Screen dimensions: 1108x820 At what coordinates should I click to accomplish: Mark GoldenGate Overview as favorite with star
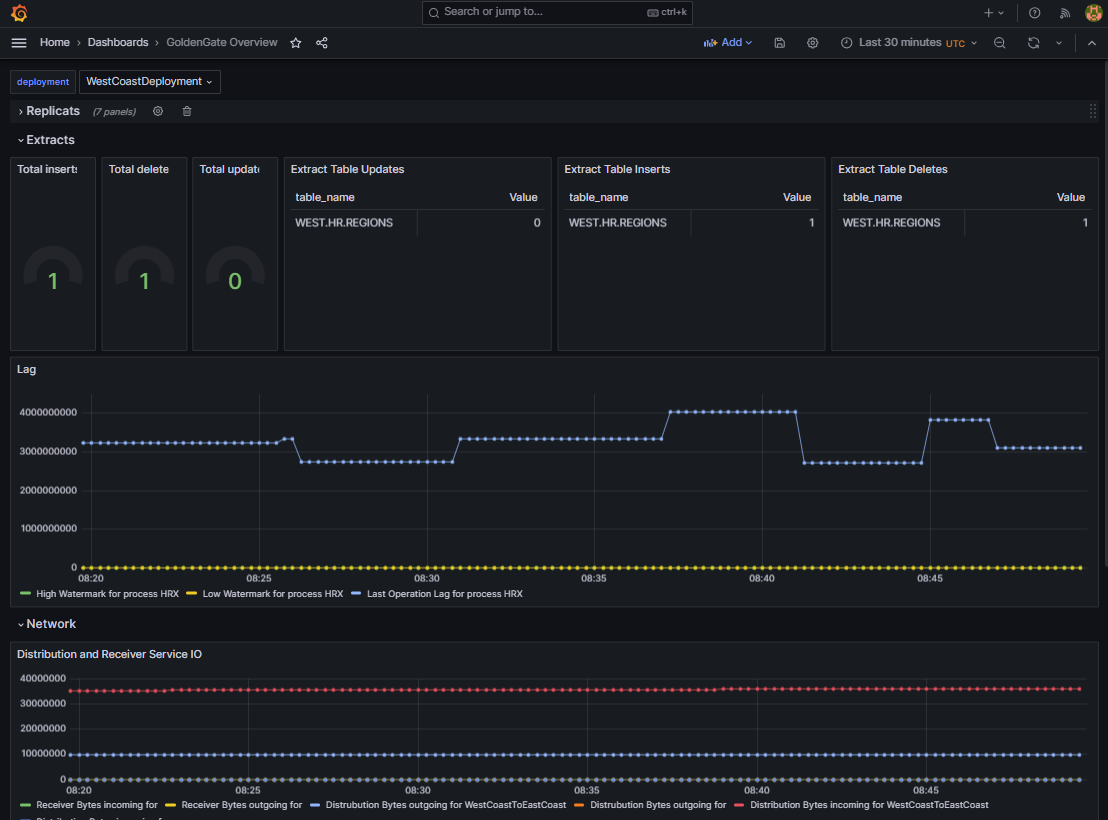click(x=295, y=43)
